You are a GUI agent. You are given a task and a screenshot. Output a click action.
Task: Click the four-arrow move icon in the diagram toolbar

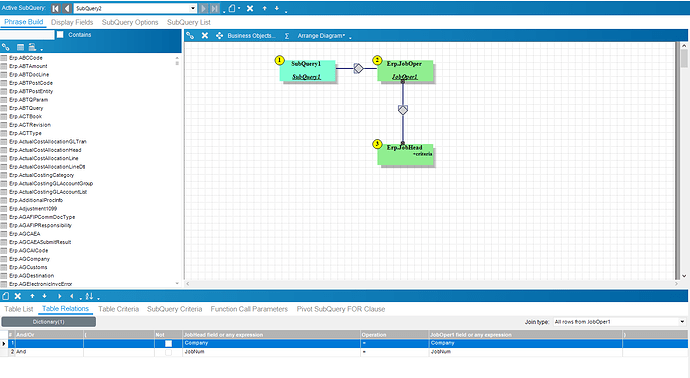pyautogui.click(x=219, y=36)
